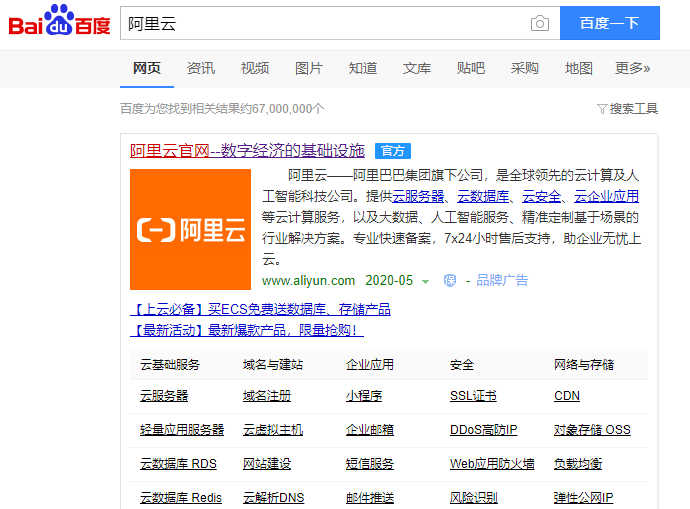Open the 阿里云官网 result title link

click(x=247, y=150)
